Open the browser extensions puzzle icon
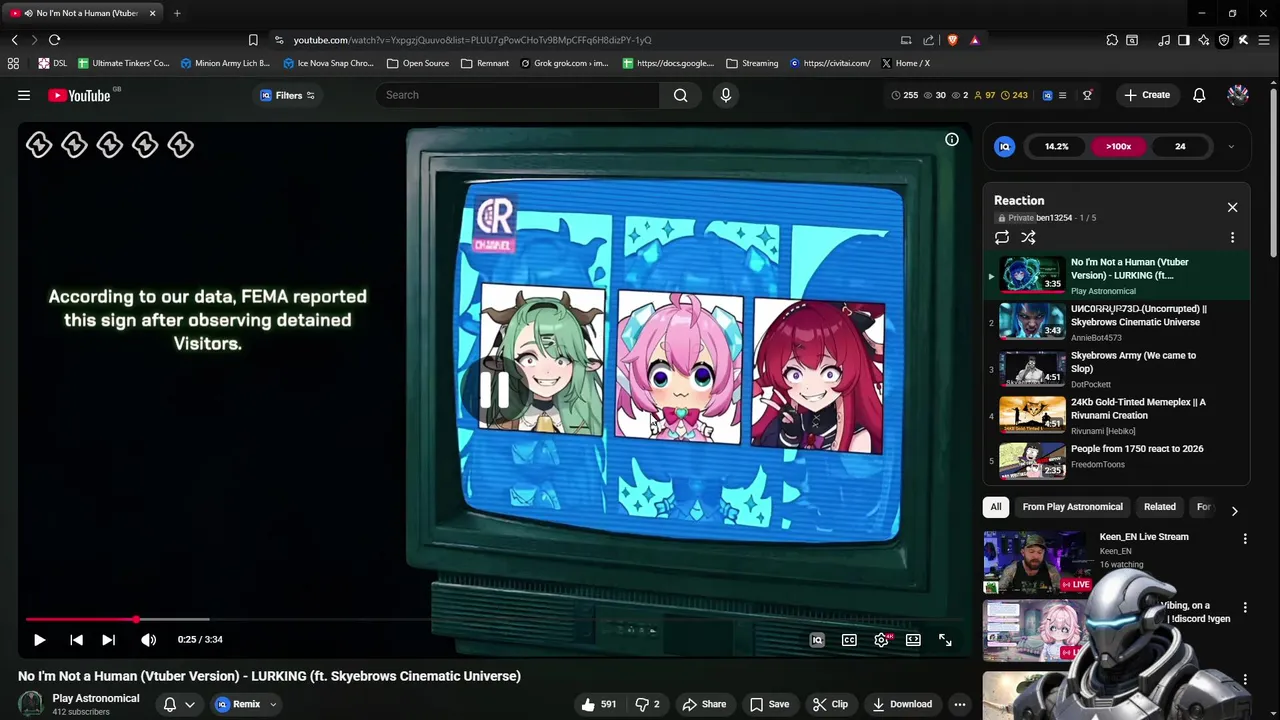Image resolution: width=1280 pixels, height=720 pixels. click(1112, 40)
